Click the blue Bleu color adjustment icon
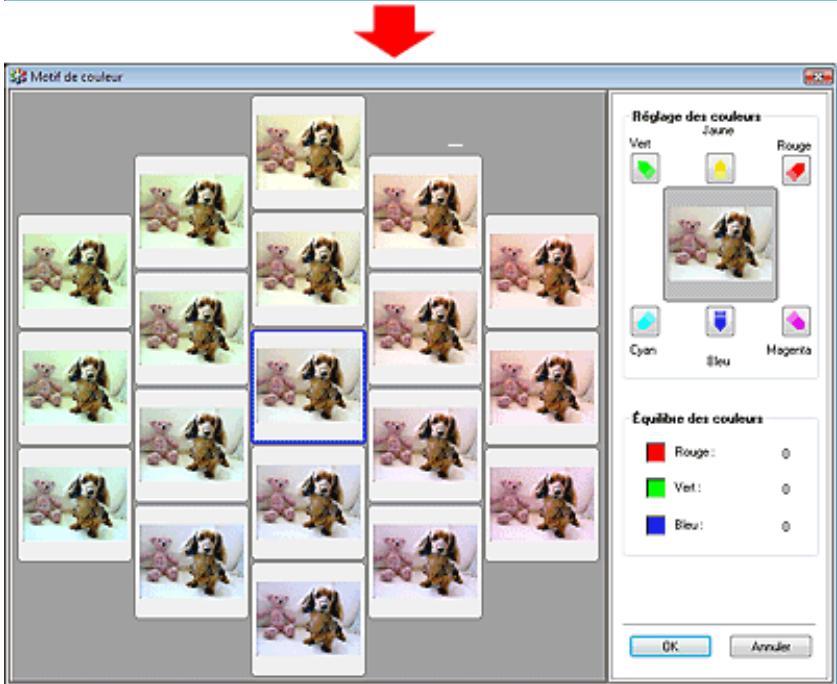The image size is (837, 684). [x=720, y=321]
